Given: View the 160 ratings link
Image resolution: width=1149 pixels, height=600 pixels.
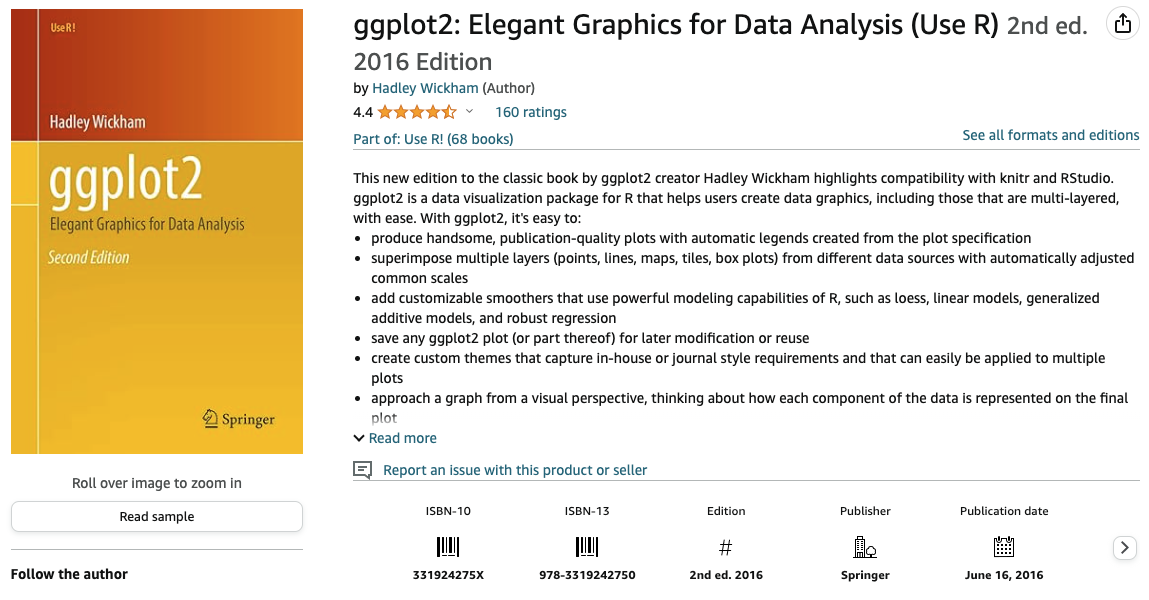Looking at the screenshot, I should [531, 112].
